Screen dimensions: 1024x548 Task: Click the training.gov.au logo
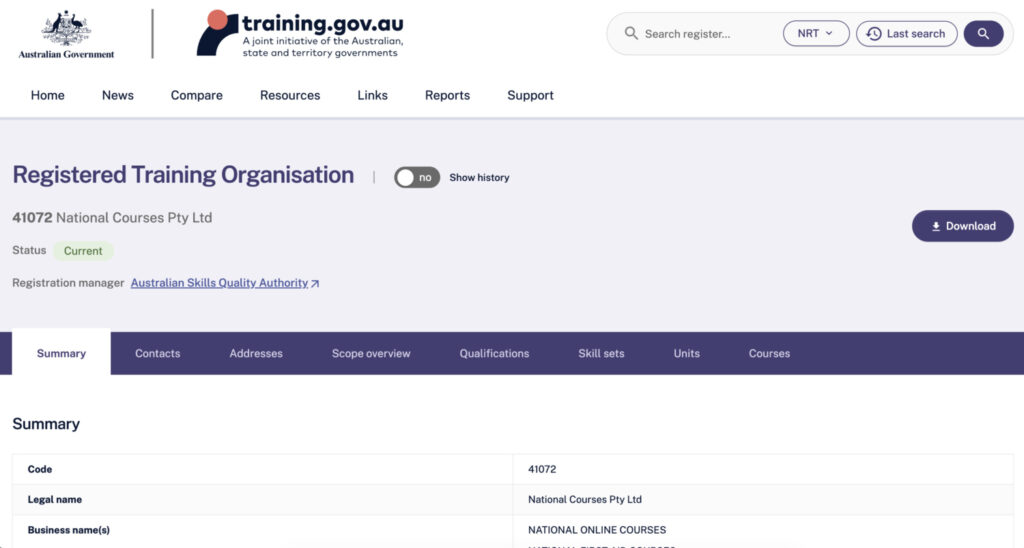click(x=300, y=33)
